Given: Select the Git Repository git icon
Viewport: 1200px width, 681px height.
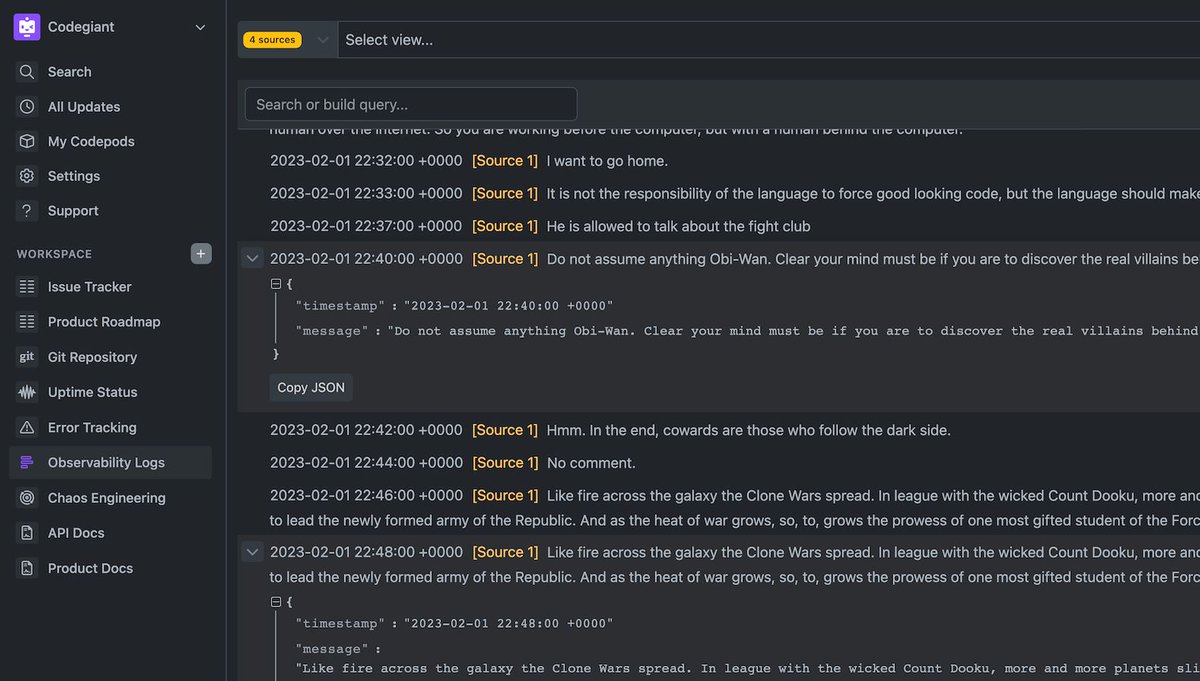Looking at the screenshot, I should 27,356.
